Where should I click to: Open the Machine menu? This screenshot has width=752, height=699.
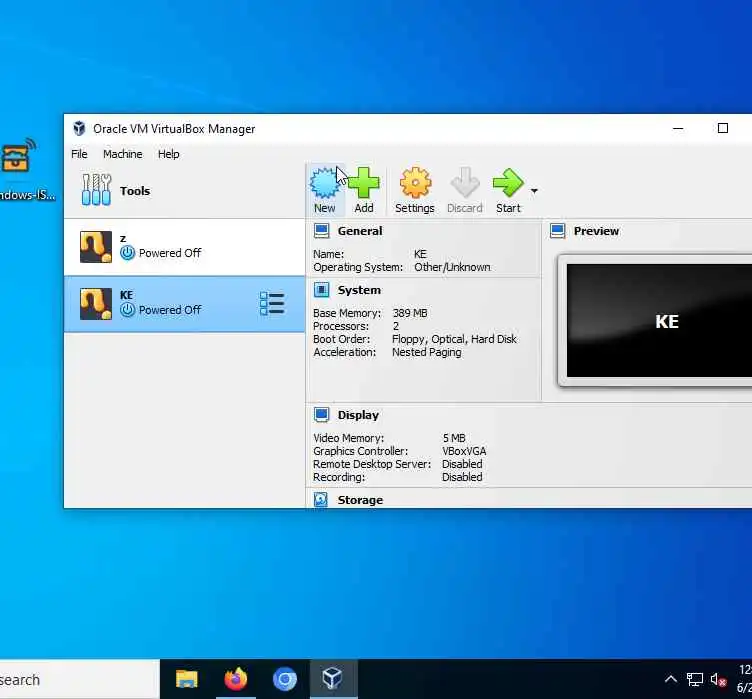pos(123,154)
